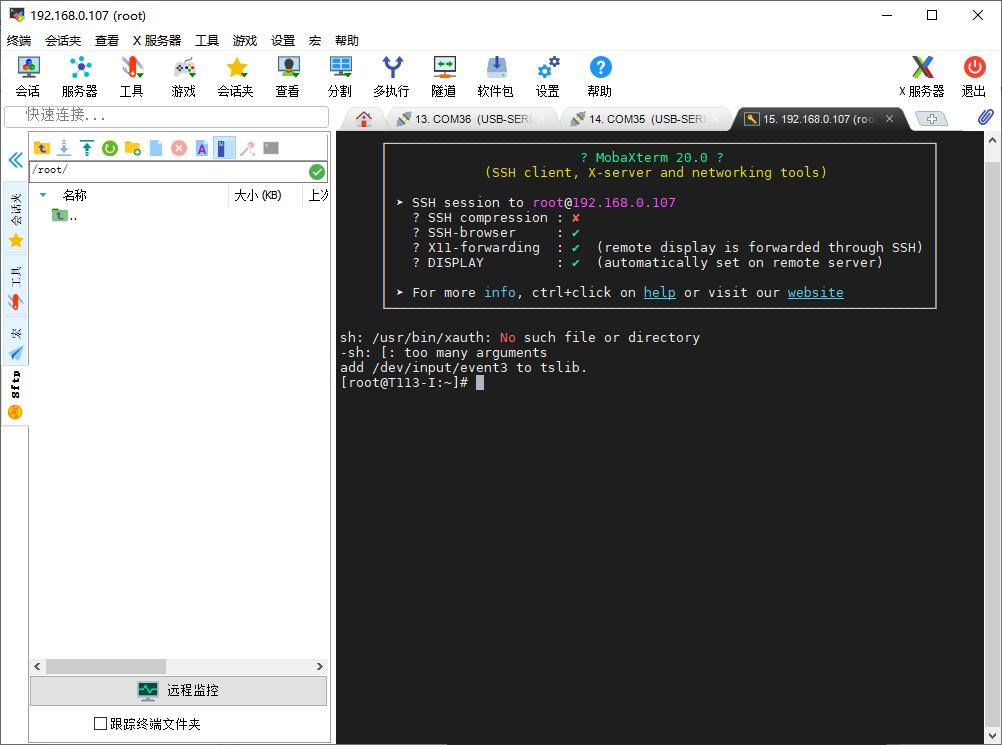The width and height of the screenshot is (1002, 745).
Task: Click the sort arrow beside 名称 column
Action: [43, 195]
